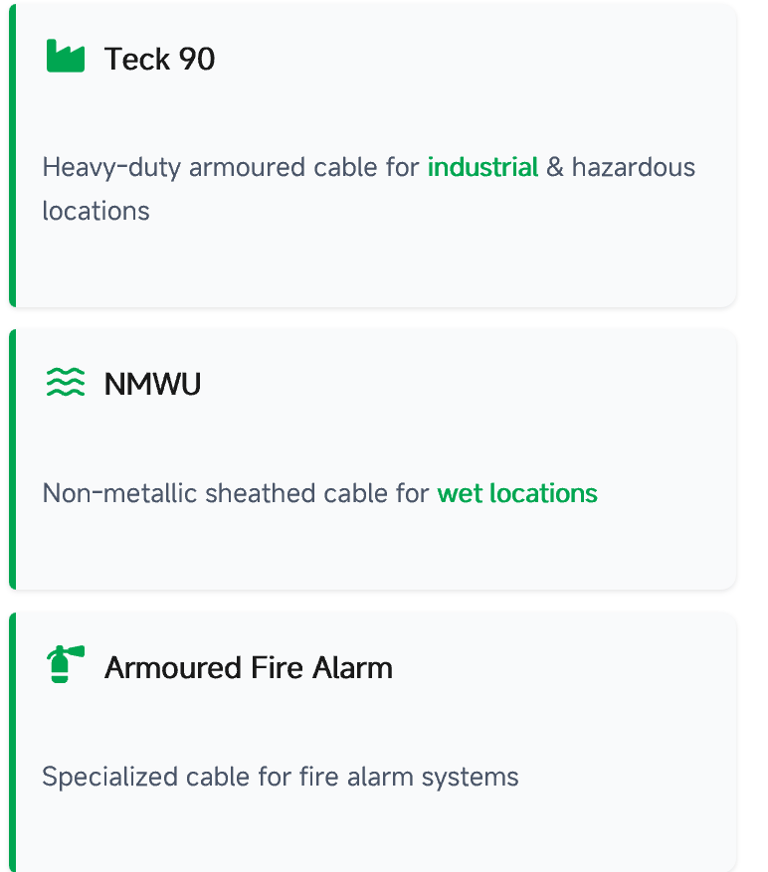Click the green "wet locations" text

[517, 493]
